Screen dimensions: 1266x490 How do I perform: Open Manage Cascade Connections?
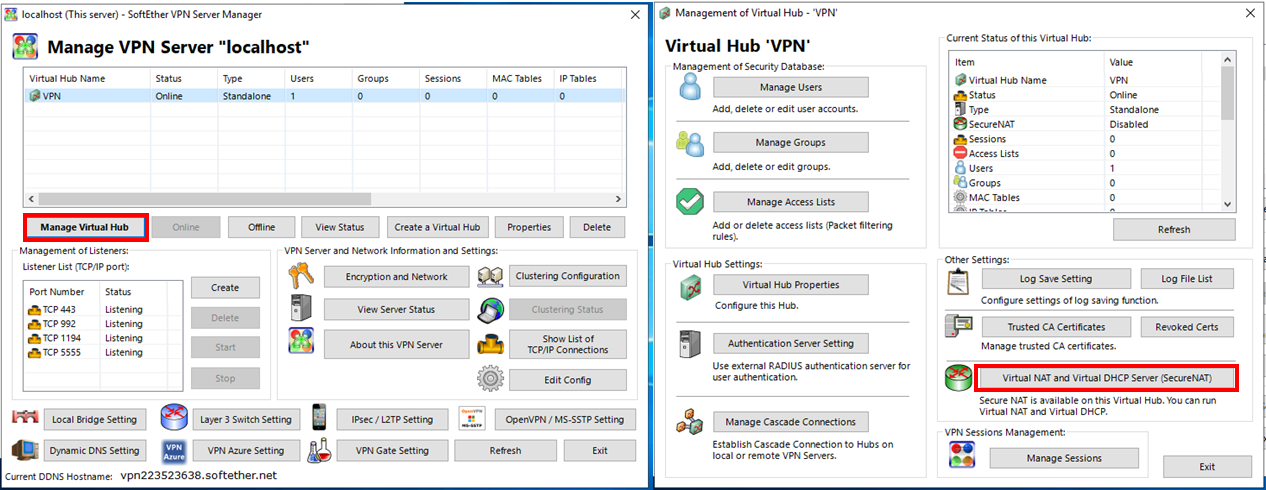pos(791,421)
